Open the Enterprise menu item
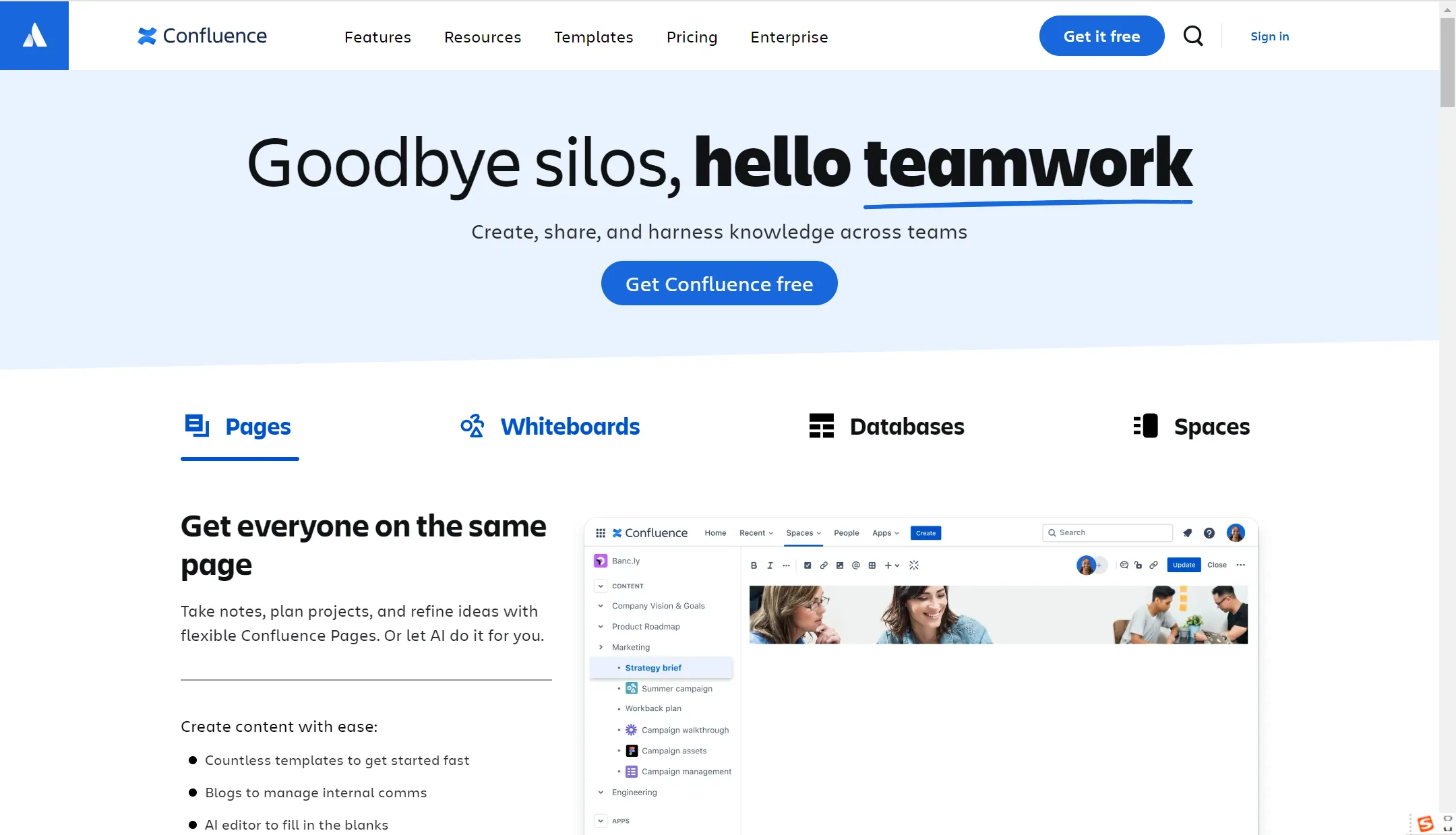1456x835 pixels. point(789,37)
